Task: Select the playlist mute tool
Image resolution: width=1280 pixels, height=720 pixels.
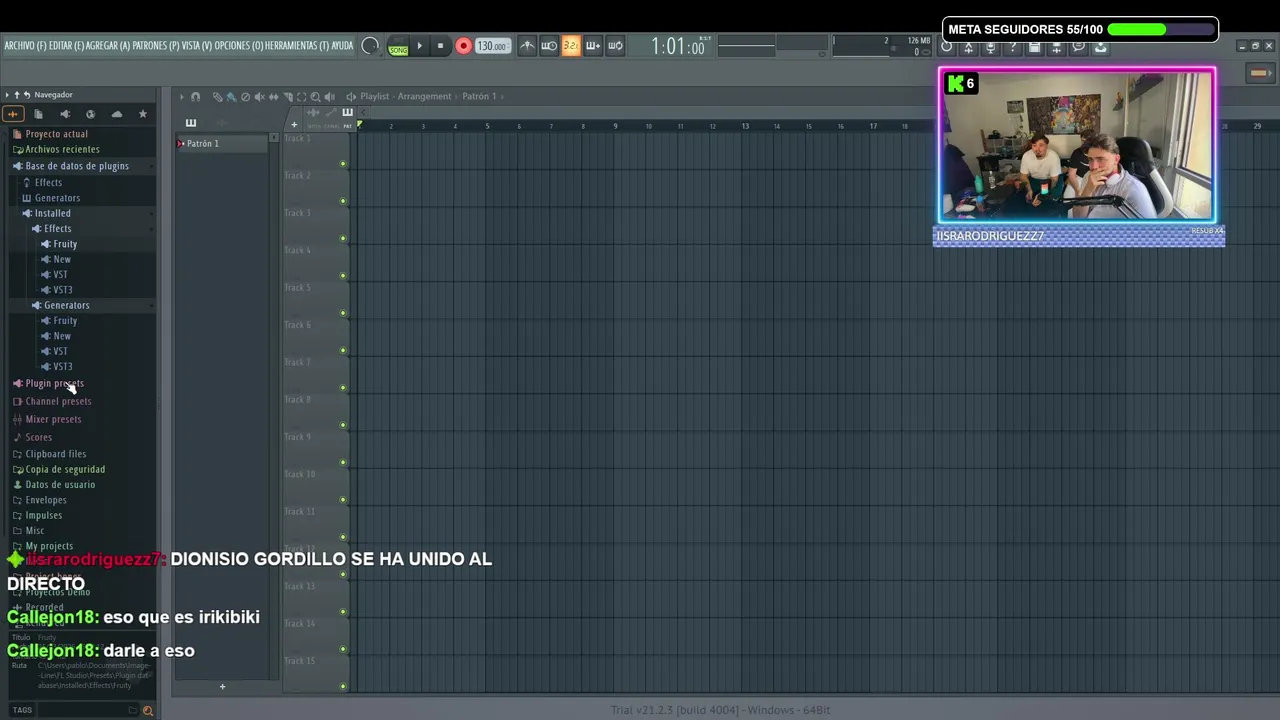Action: pos(259,97)
